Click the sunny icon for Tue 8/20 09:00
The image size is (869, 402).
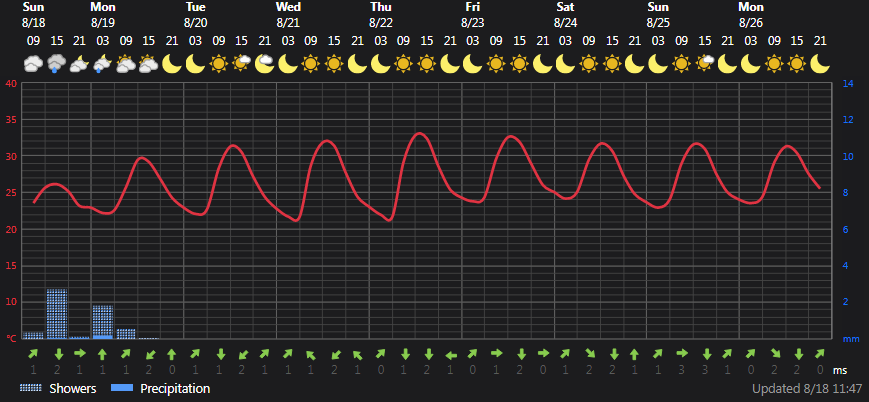pyautogui.click(x=219, y=64)
